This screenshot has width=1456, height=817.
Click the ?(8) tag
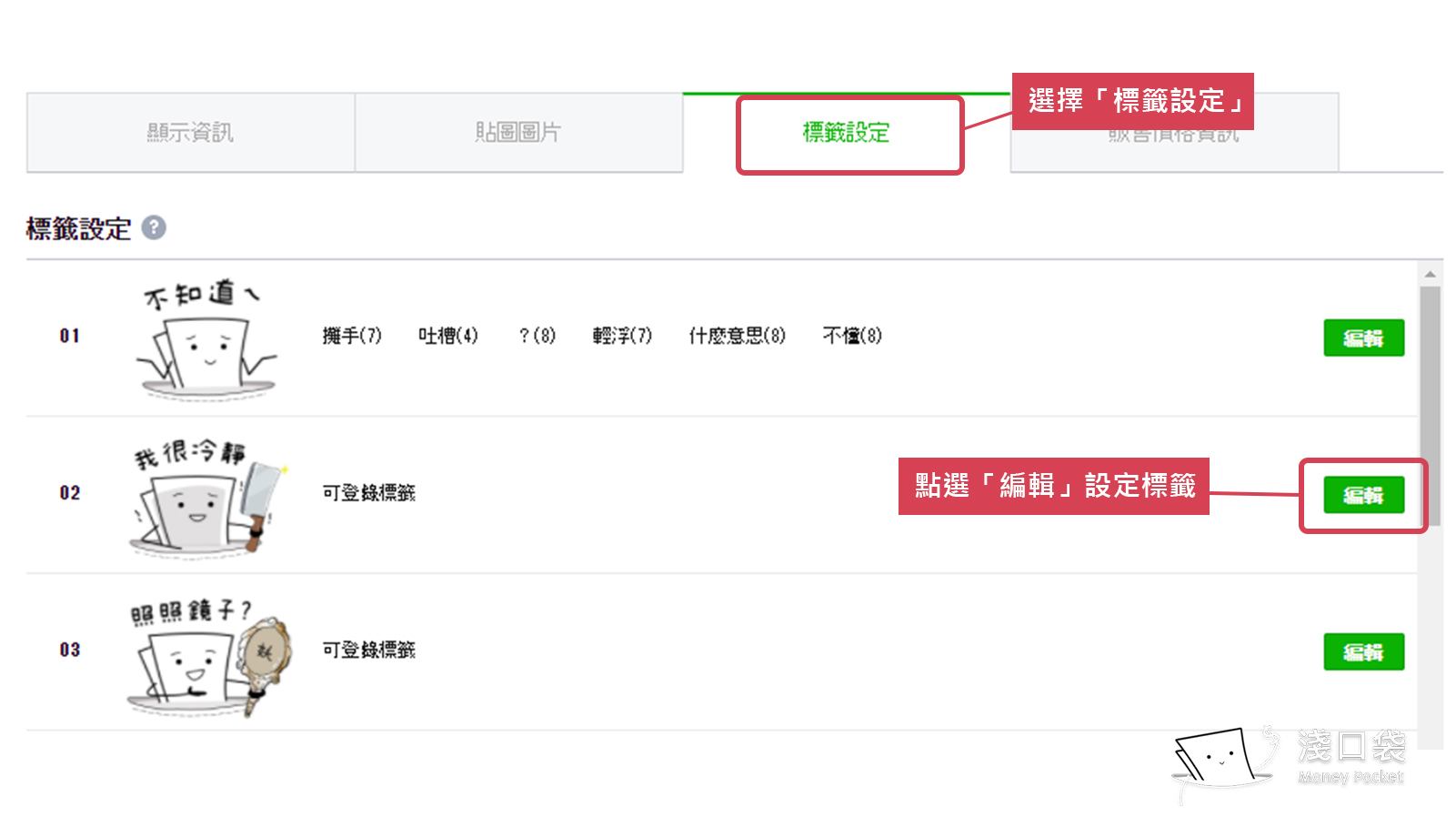point(537,336)
